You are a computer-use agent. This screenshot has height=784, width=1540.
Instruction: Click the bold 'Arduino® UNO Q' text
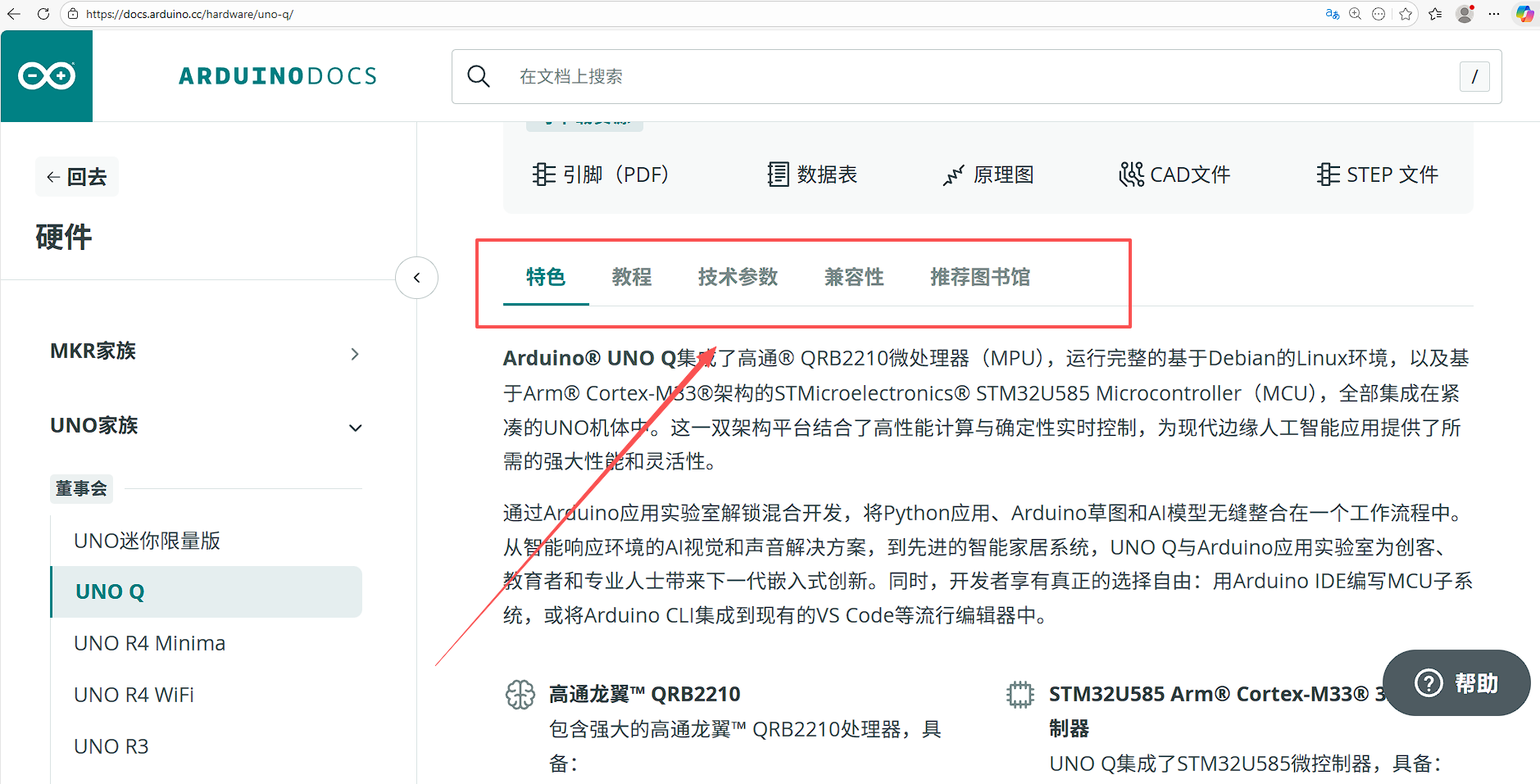589,358
